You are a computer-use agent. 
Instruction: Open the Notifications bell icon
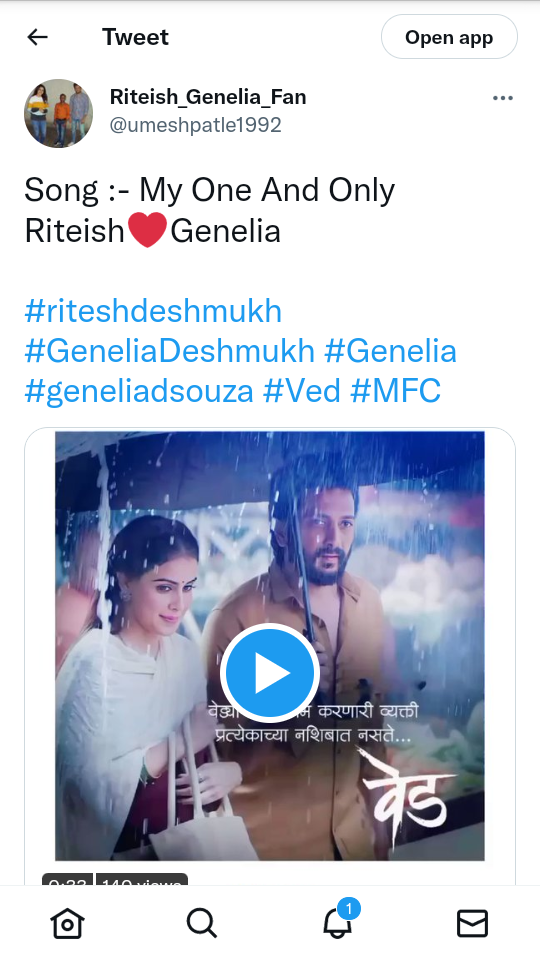(x=337, y=923)
